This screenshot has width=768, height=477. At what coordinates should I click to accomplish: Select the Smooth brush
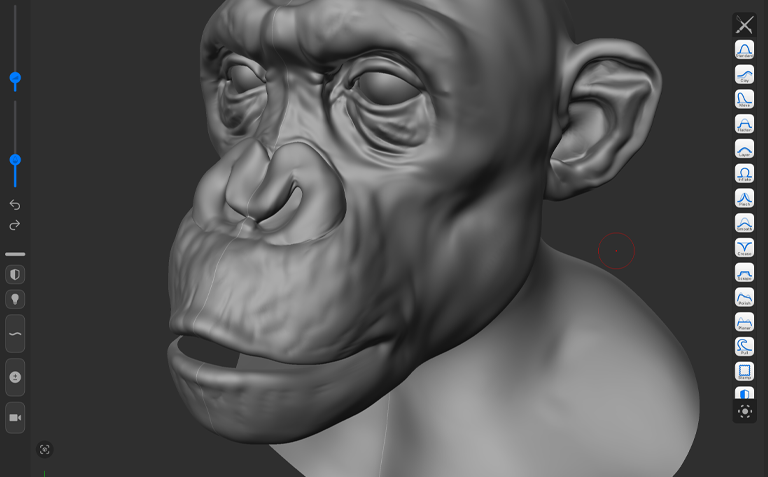(x=744, y=223)
